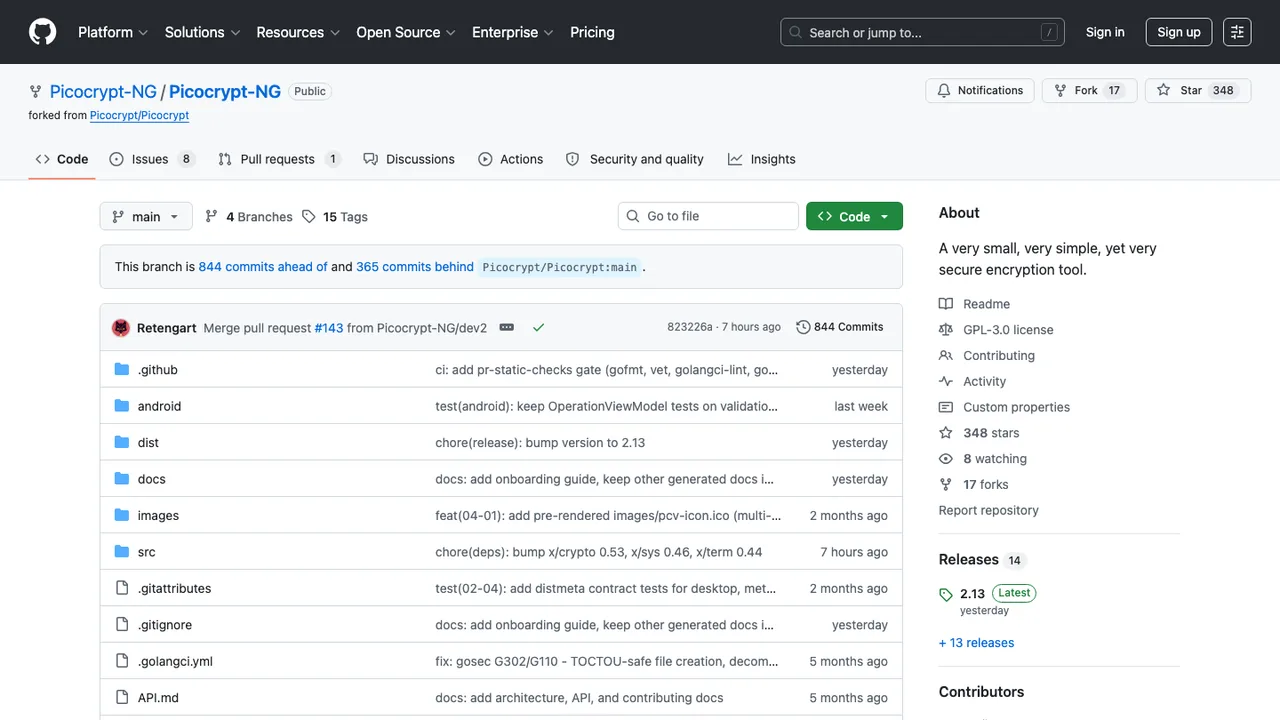The height and width of the screenshot is (720, 1280).
Task: Click the Picocrypt-NG repository name link
Action: pyautogui.click(x=225, y=91)
